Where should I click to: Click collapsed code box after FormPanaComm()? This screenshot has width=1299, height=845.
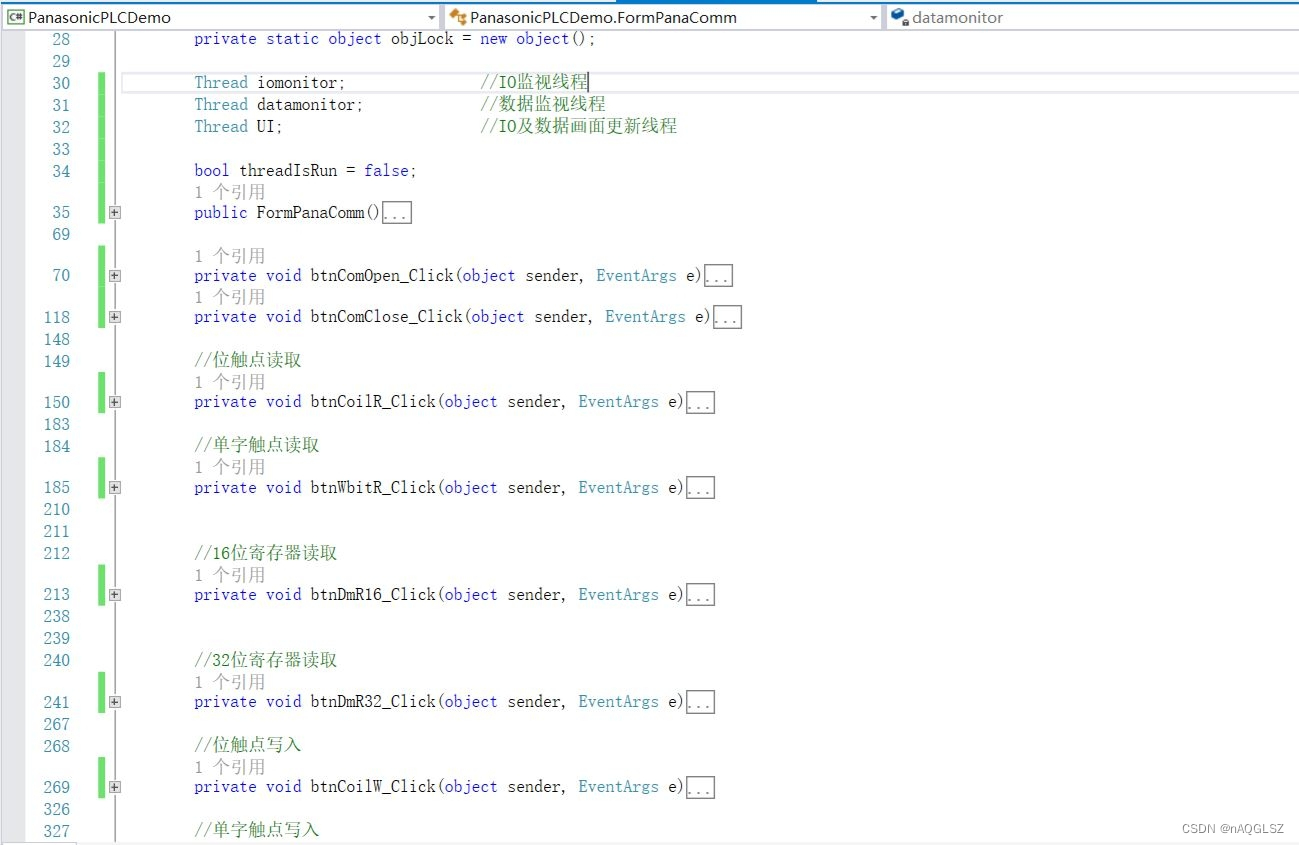coord(397,213)
